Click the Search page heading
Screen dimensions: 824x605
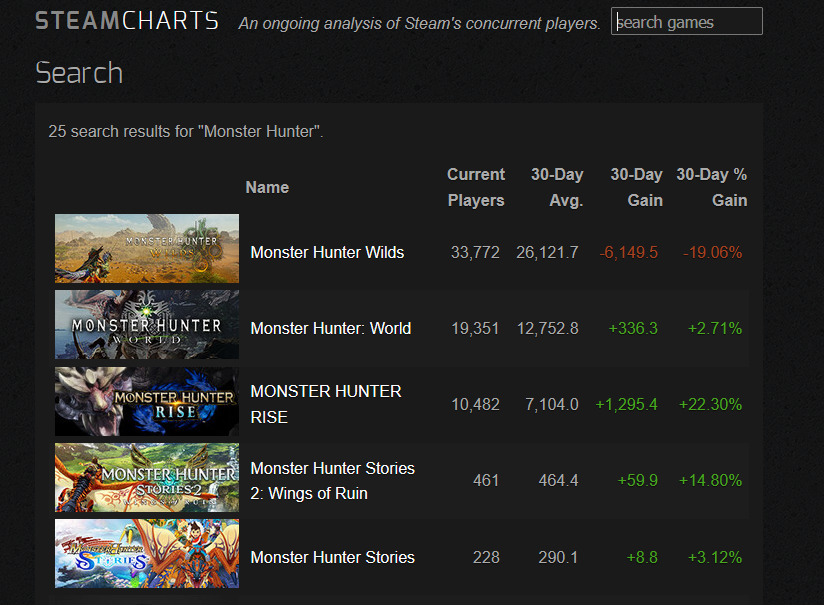pos(79,73)
